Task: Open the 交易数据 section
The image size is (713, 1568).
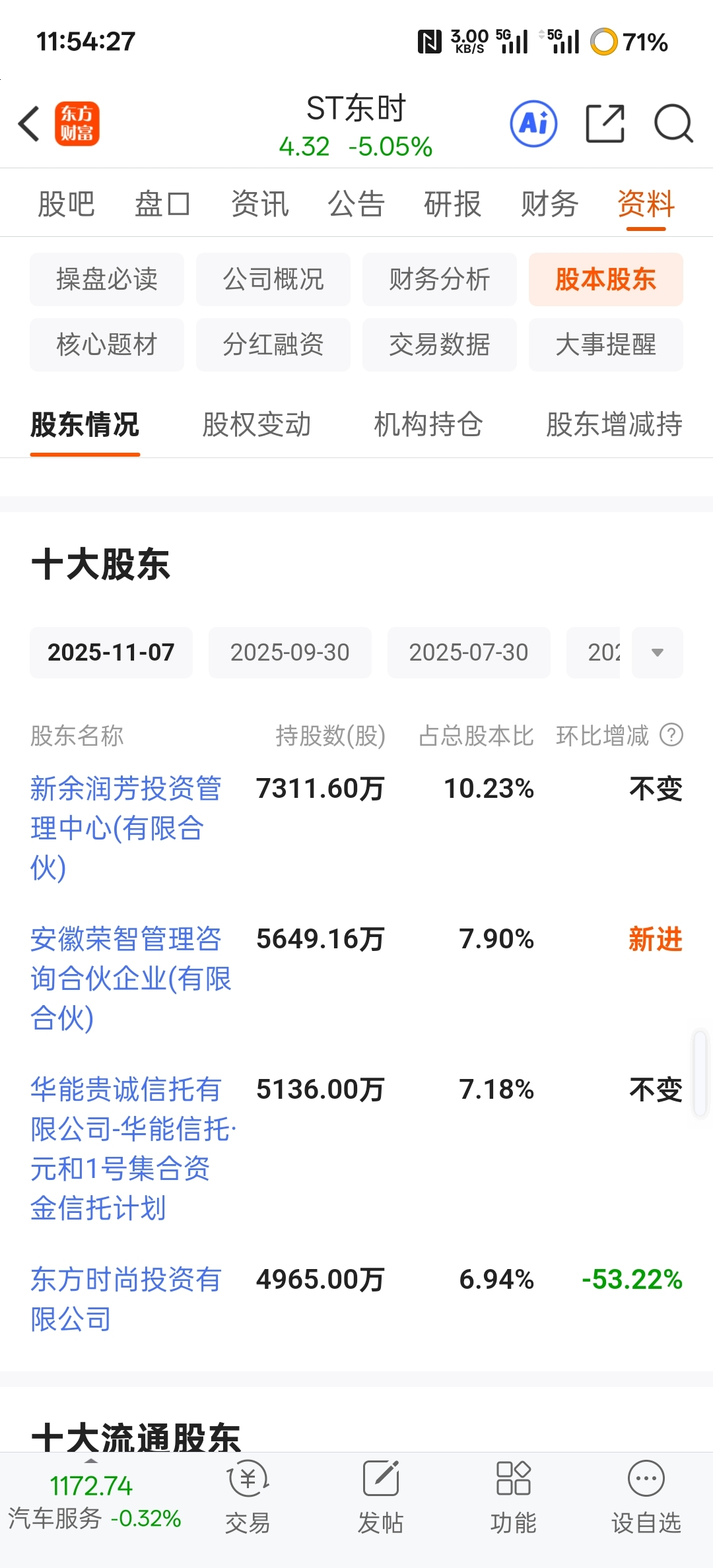Action: pos(440,344)
